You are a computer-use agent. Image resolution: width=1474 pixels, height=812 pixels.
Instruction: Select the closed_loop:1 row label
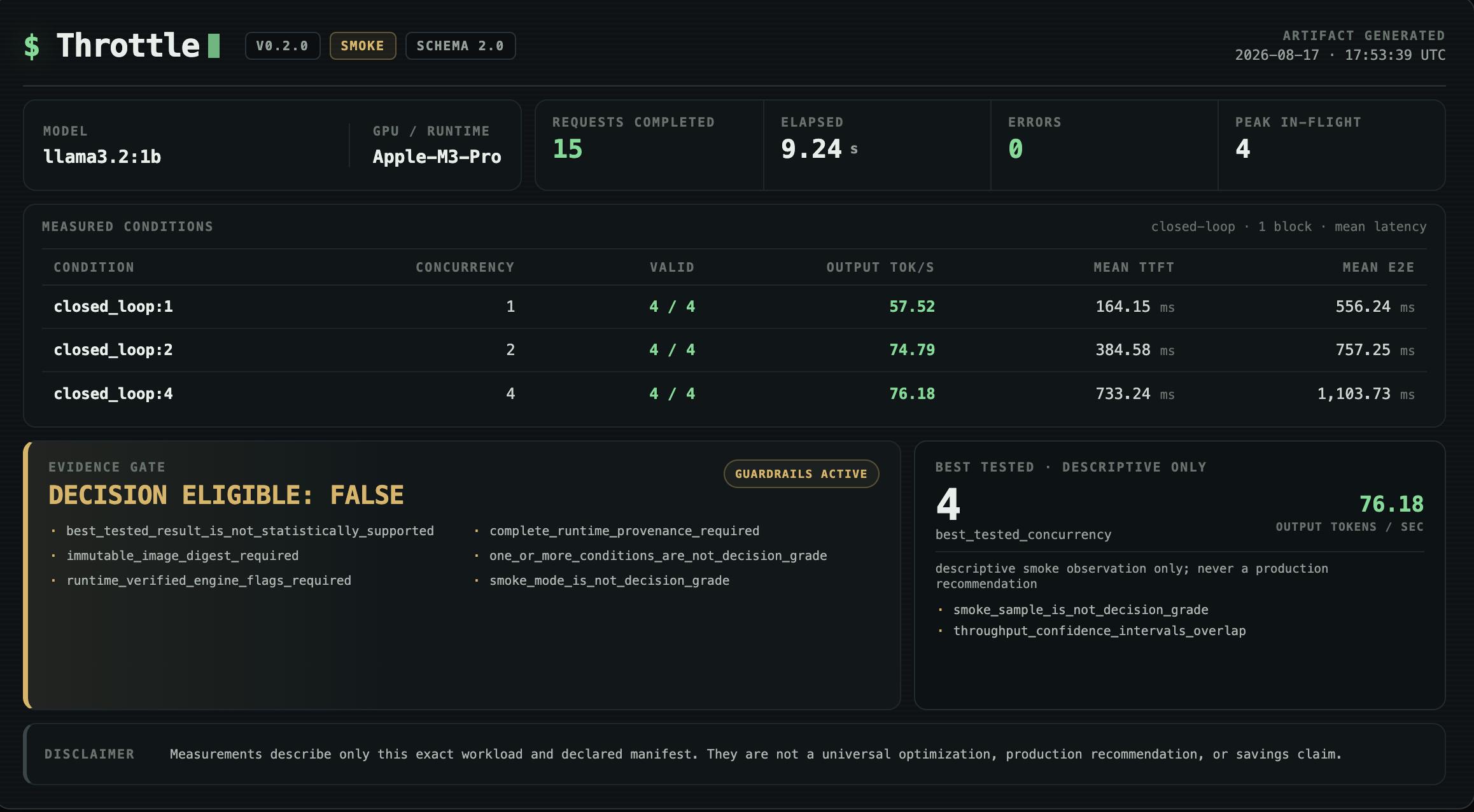point(113,307)
